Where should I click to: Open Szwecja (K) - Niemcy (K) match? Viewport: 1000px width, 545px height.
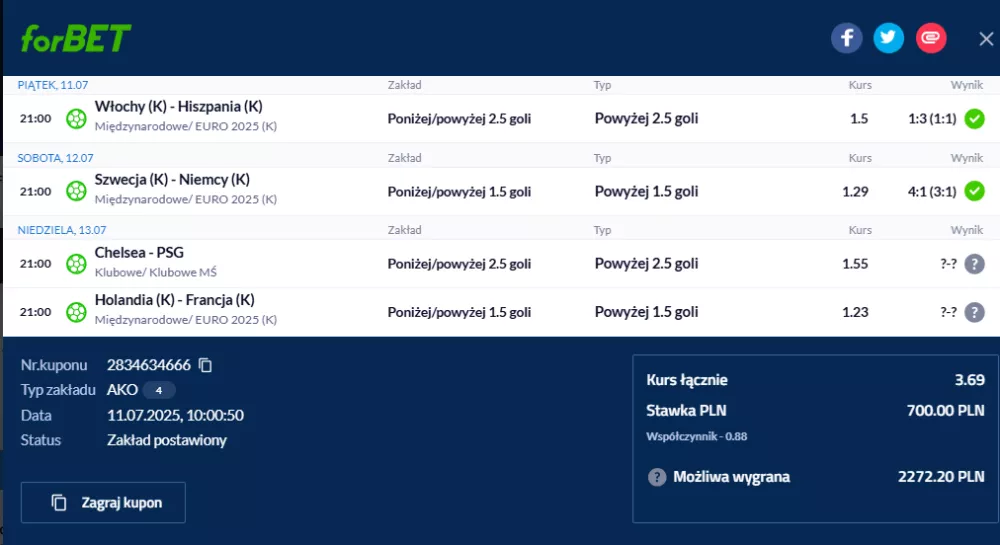coord(172,180)
